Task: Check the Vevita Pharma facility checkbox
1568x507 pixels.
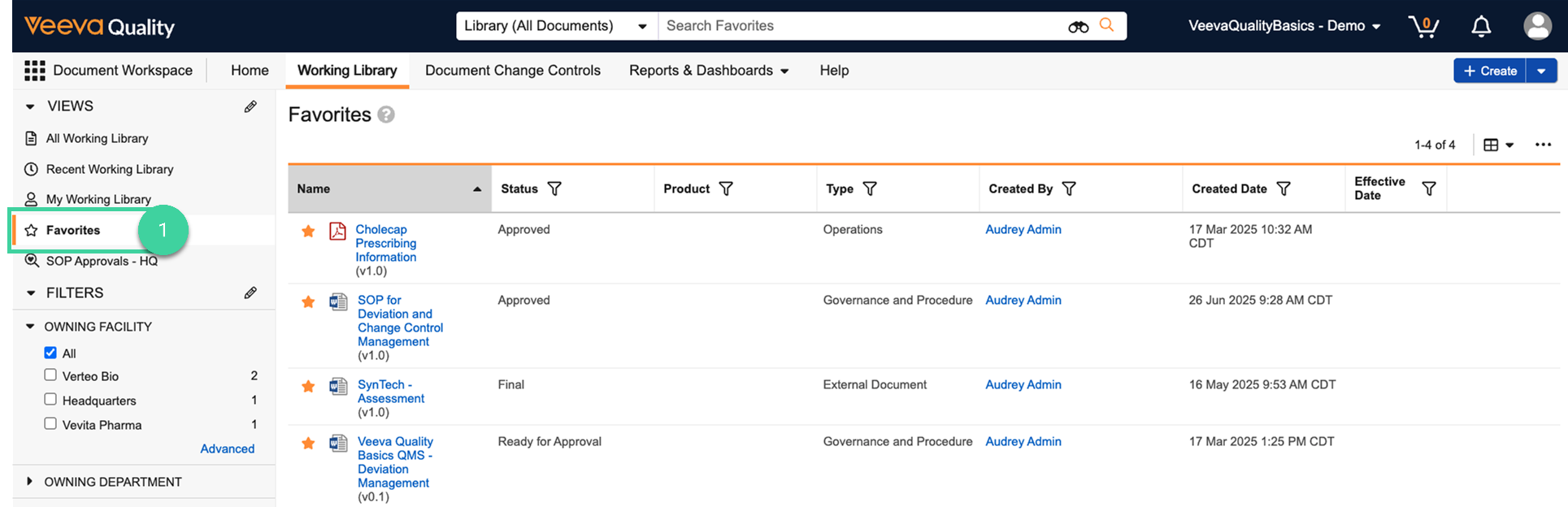Action: click(50, 424)
